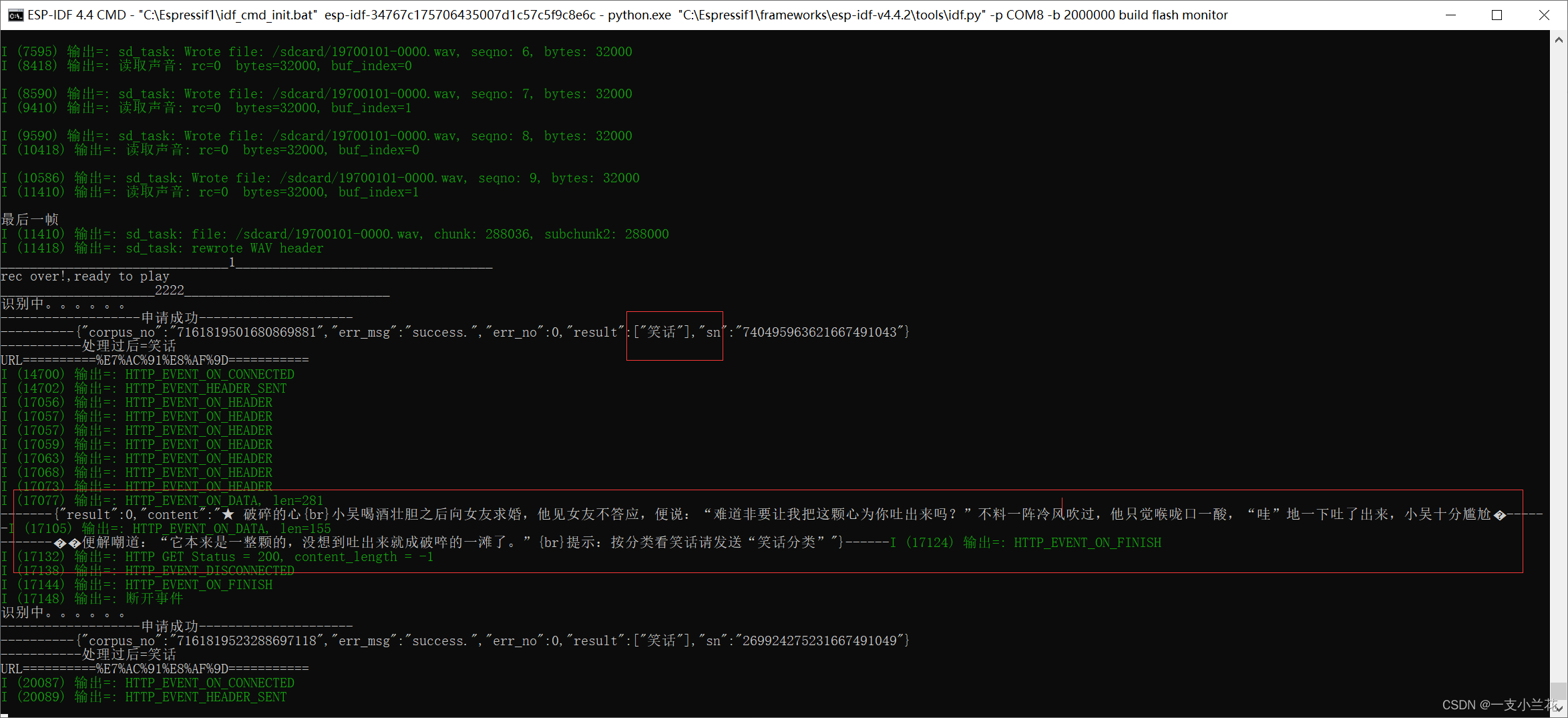Click (14702) HTTP_EVENT_HEADER_SENT line
This screenshot has width=1568, height=718.
pos(144,388)
